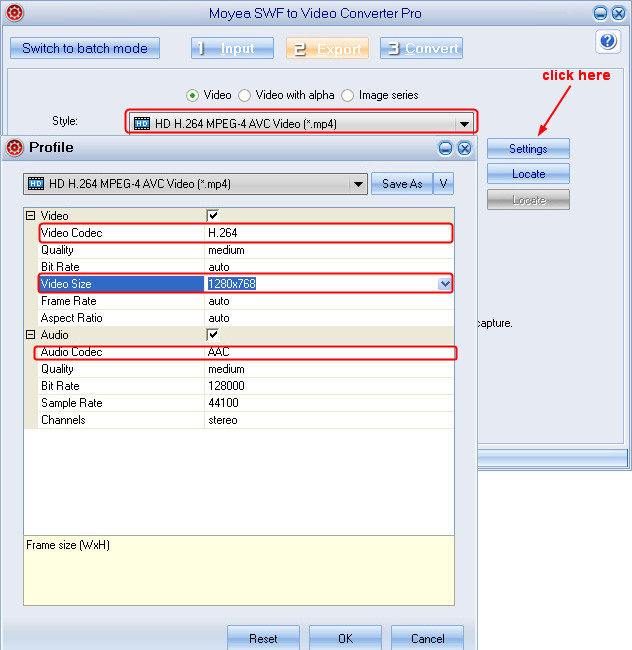Click the Frame size (WxH) description text
Screen dimensions: 632x650
pos(68,545)
